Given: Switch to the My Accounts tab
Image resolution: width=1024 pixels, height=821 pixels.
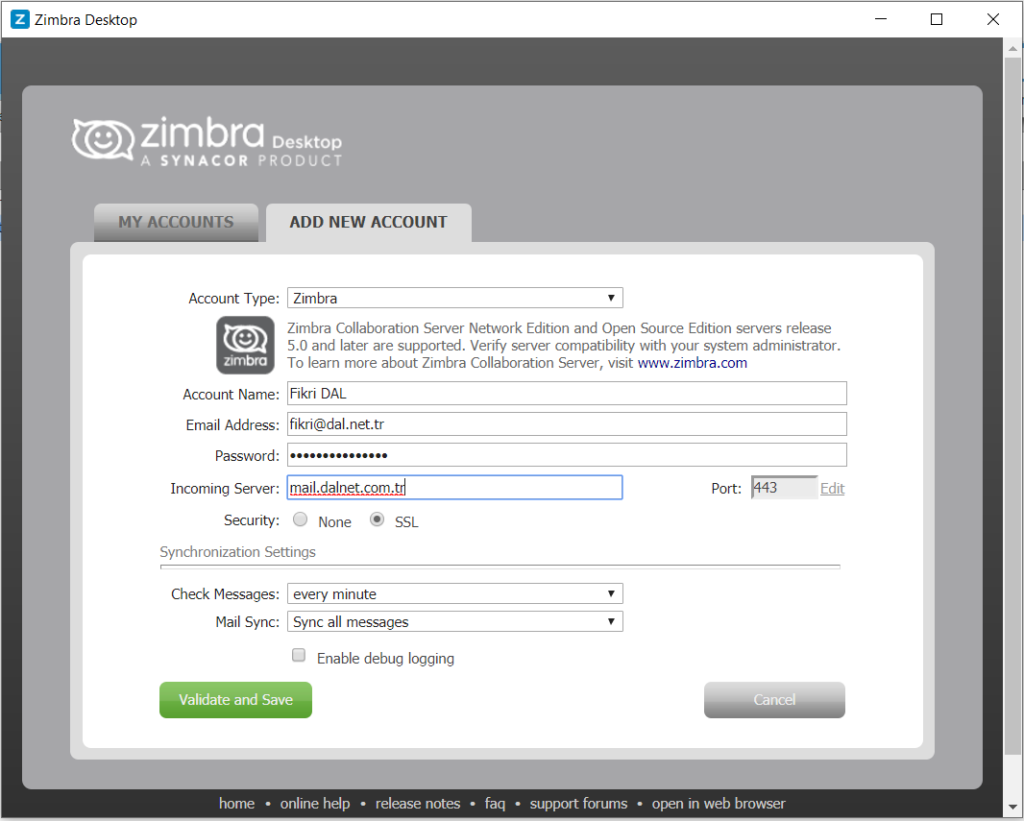Looking at the screenshot, I should [x=176, y=223].
